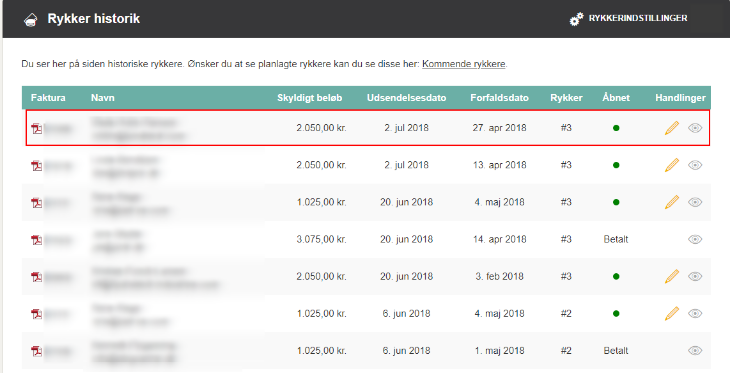Click 20. jun 2018 in the 3. feb 2018 row
The image size is (730, 373).
[406, 276]
